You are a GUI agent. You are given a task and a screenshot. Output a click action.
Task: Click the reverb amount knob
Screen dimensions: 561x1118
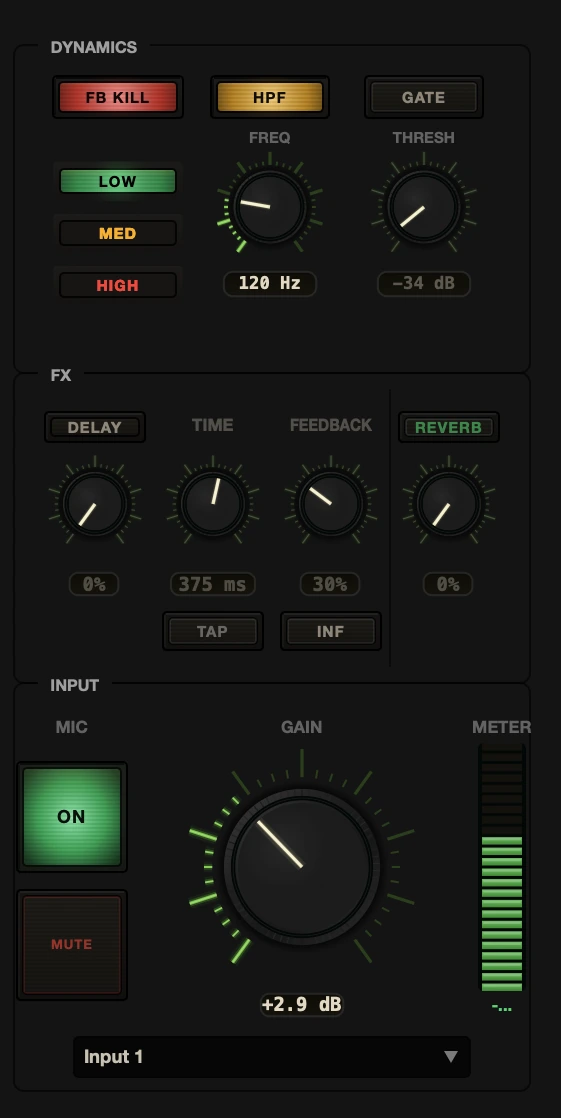[448, 503]
